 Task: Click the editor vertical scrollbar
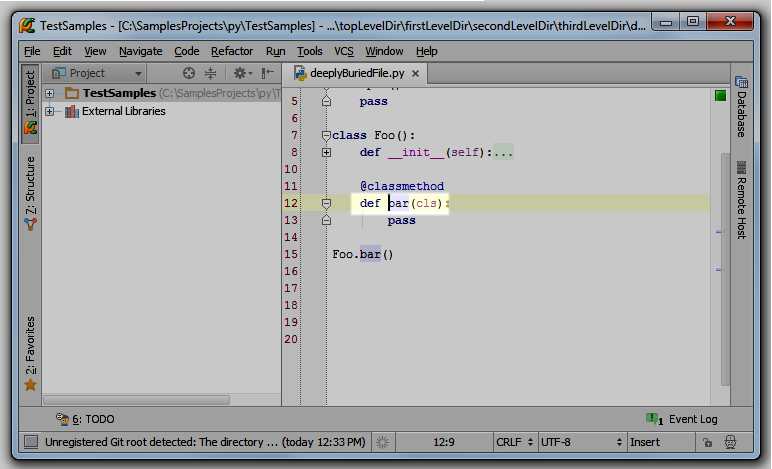[x=725, y=269]
